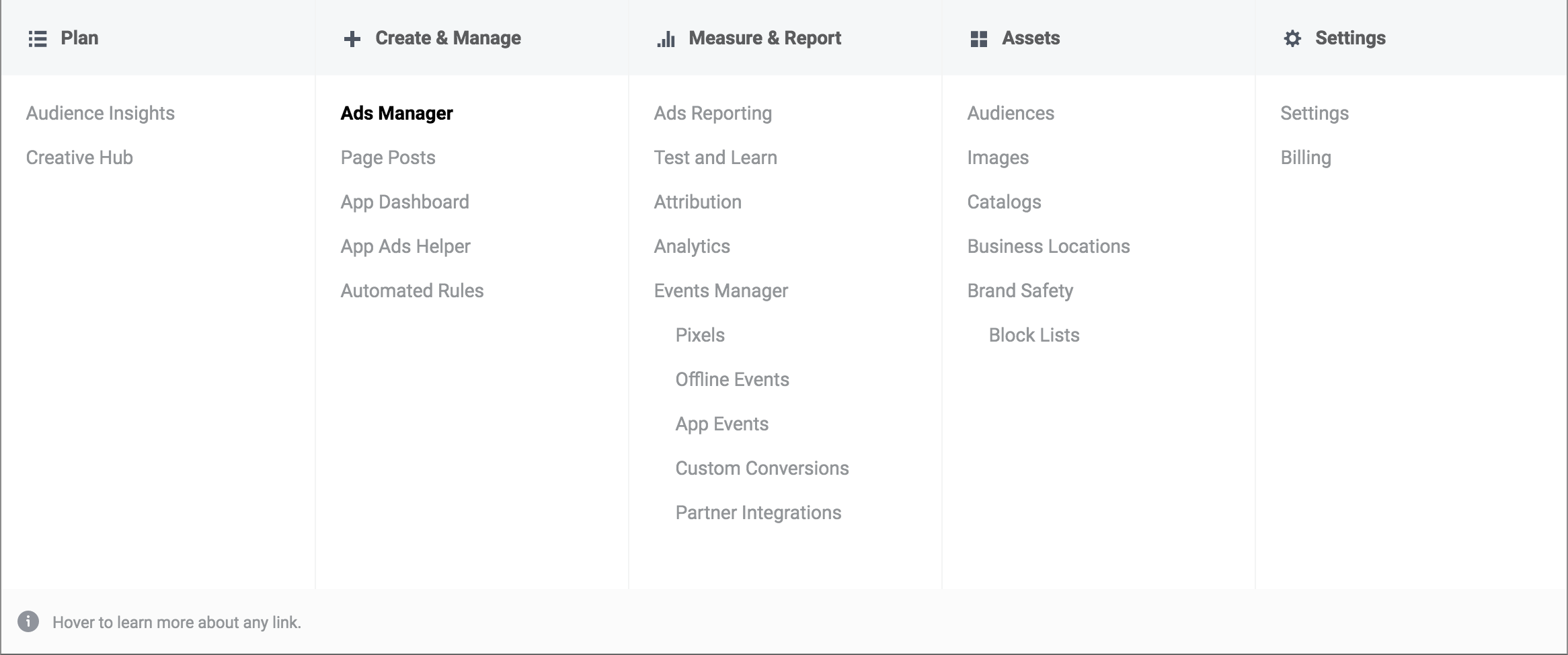Navigate to Ads Reporting
Image resolution: width=1568 pixels, height=655 pixels.
click(713, 113)
